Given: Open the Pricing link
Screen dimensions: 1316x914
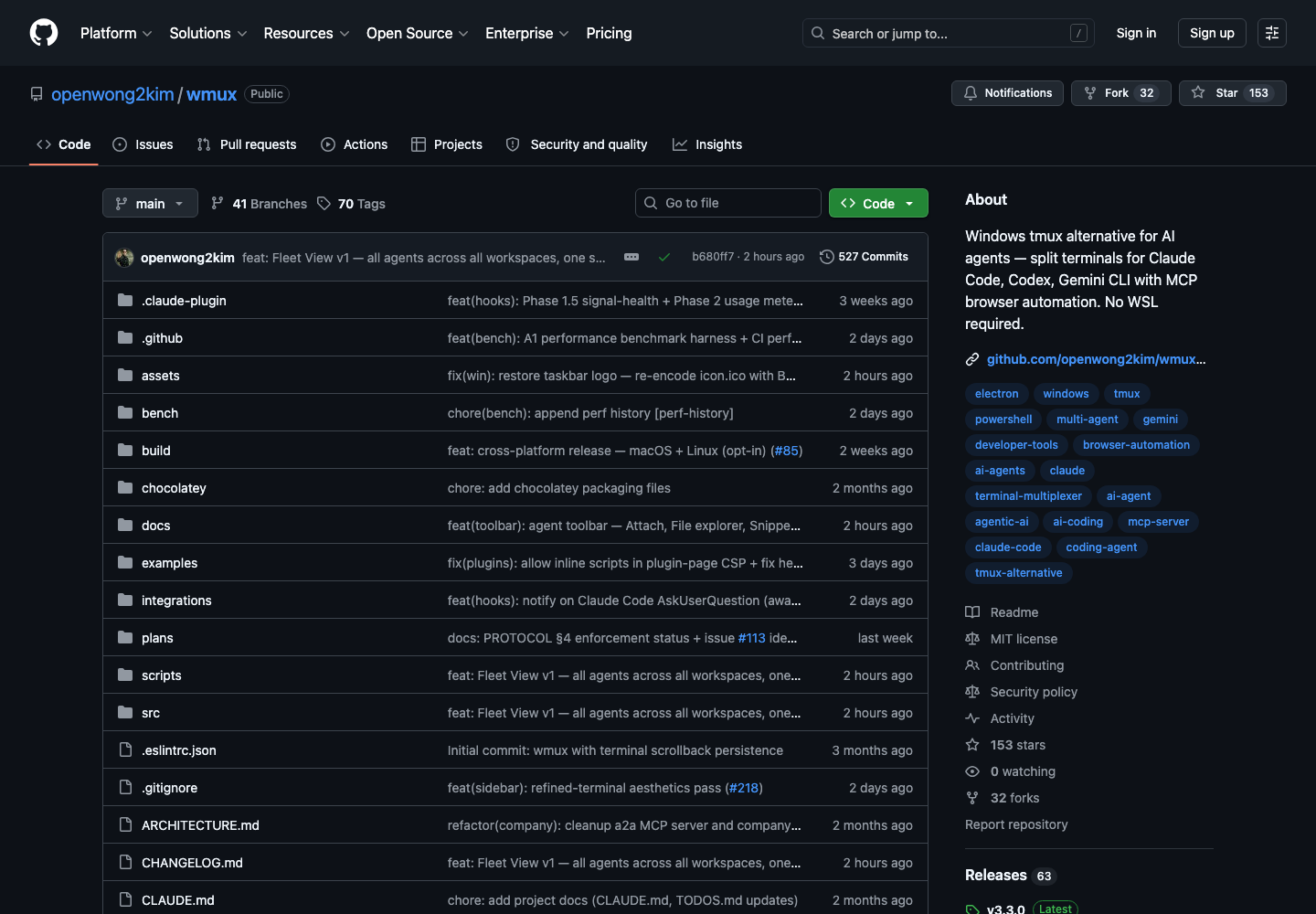Looking at the screenshot, I should (609, 33).
